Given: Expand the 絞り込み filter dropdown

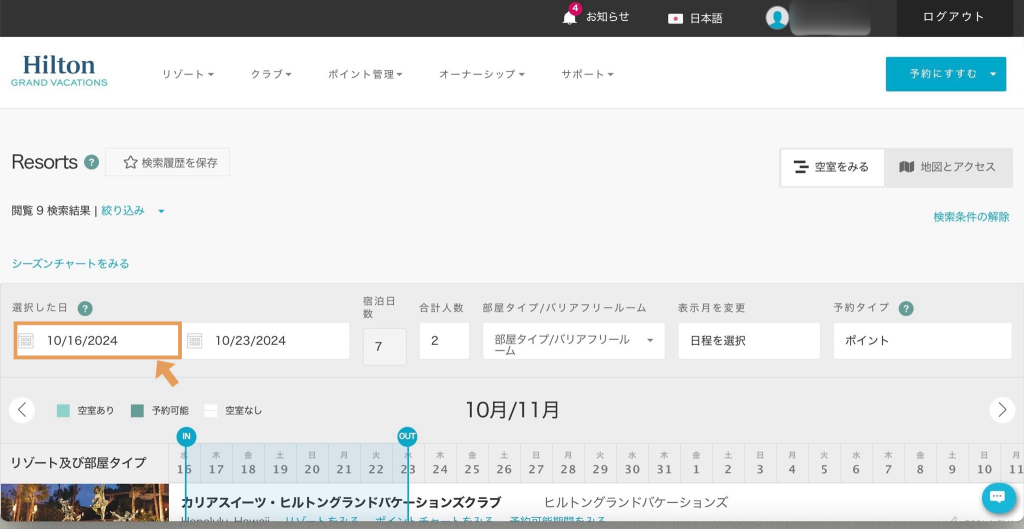Looking at the screenshot, I should pyautogui.click(x=132, y=211).
